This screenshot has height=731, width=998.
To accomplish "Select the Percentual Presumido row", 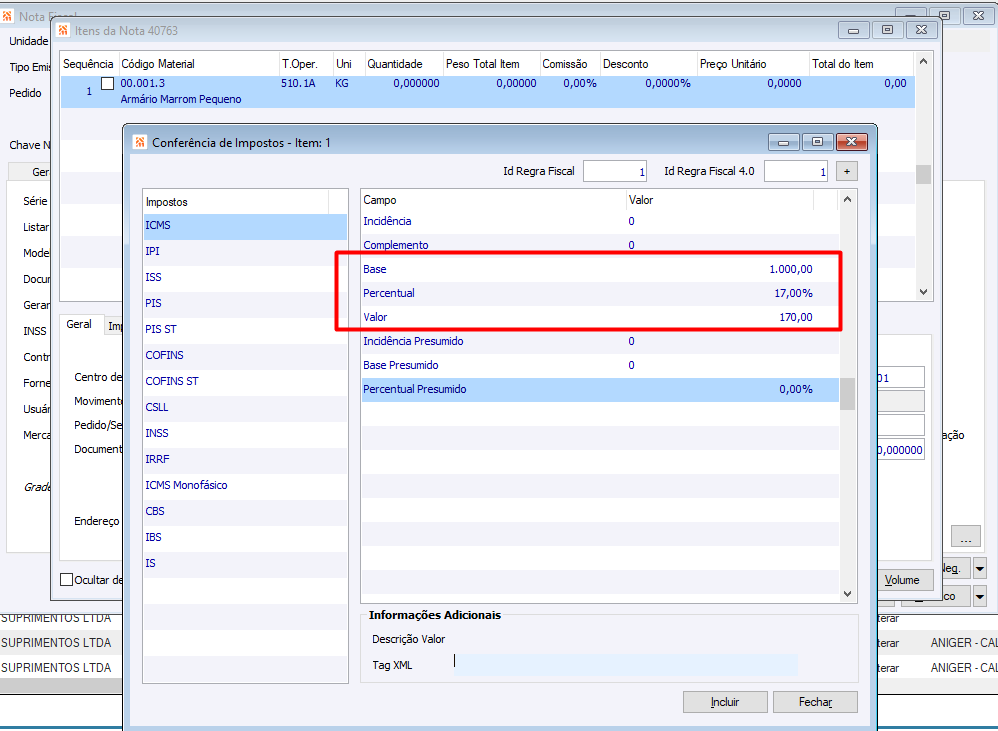I will point(600,389).
